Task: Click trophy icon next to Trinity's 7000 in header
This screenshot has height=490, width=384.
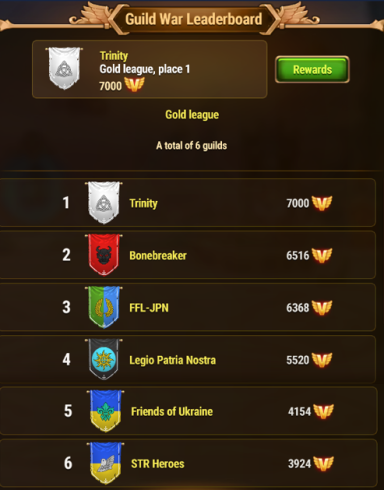Action: point(134,84)
